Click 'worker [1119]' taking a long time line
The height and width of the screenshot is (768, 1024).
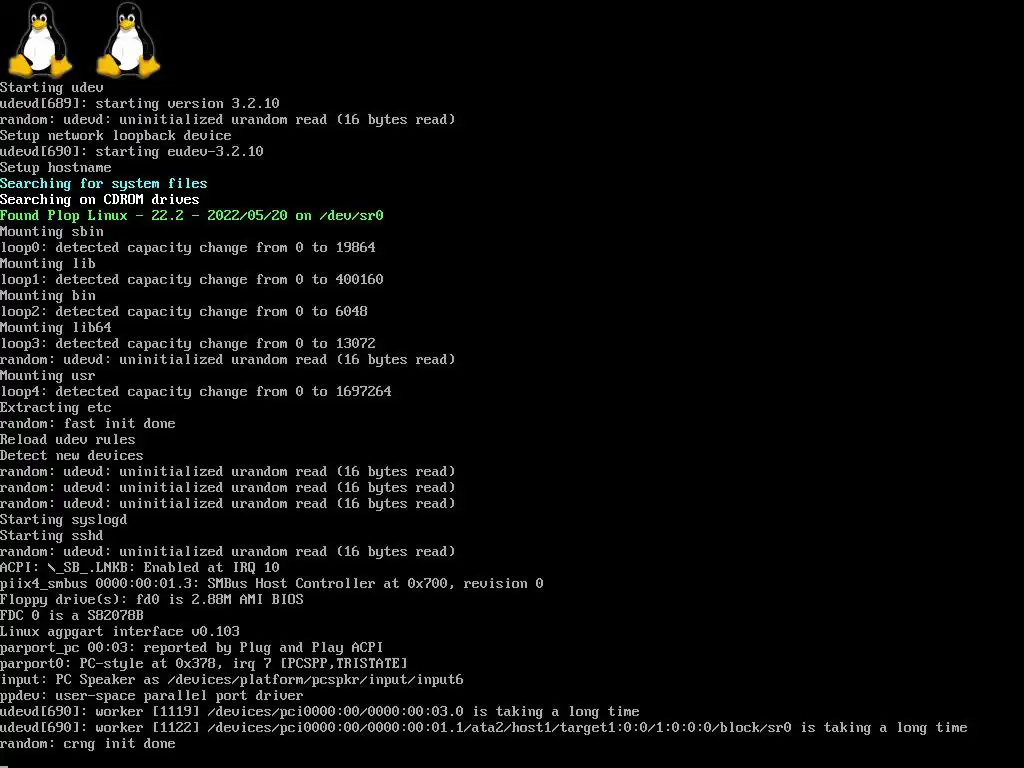tap(320, 711)
